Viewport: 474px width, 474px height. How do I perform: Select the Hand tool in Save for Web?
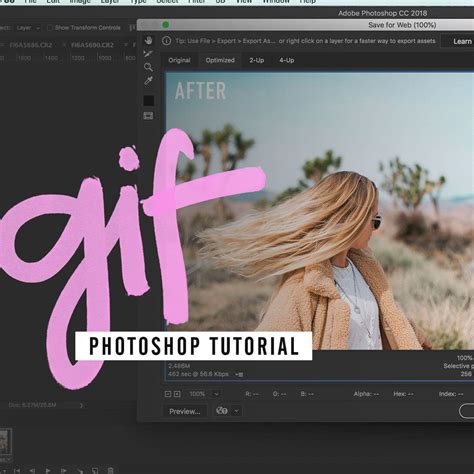[x=148, y=41]
